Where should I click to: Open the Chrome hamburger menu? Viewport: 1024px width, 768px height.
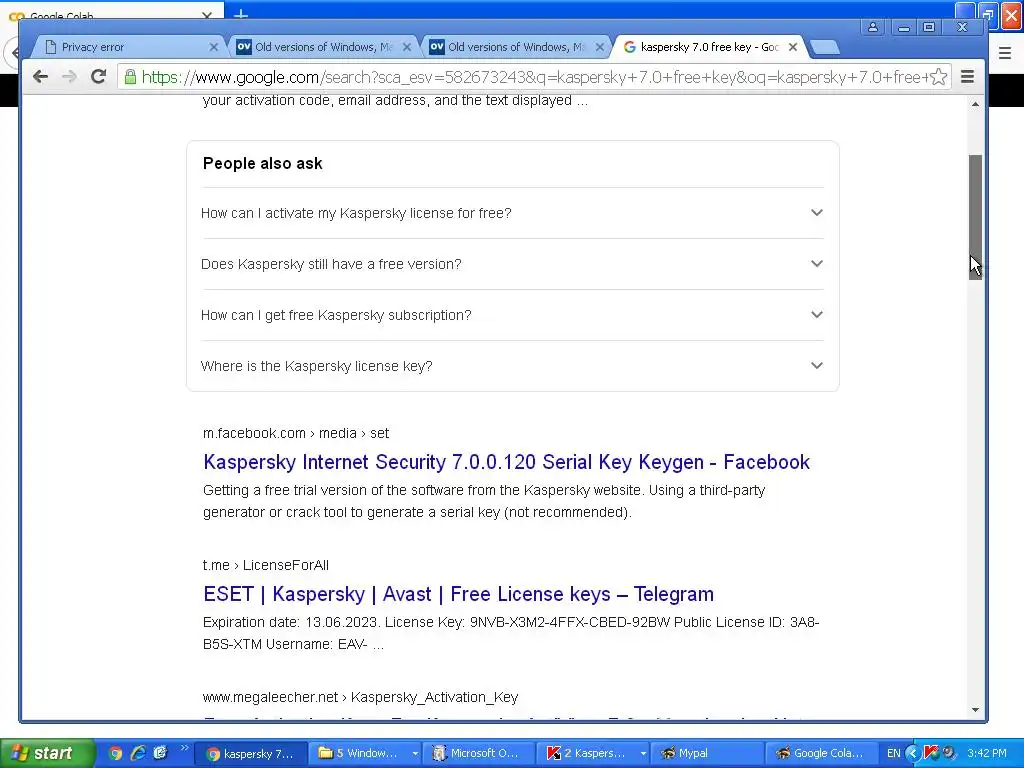point(968,77)
